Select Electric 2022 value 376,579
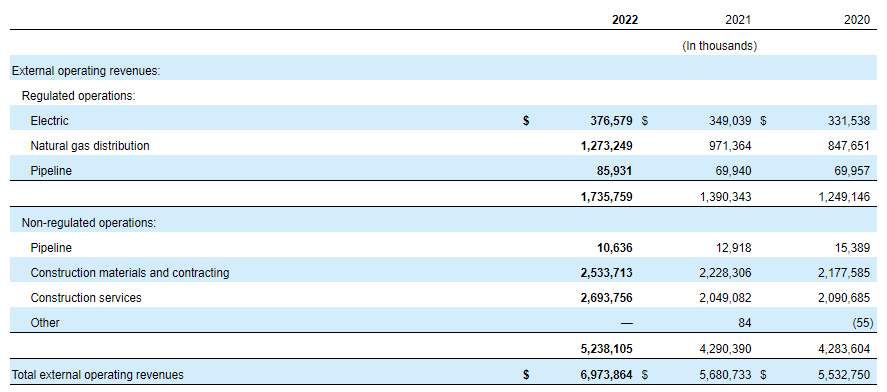 [x=611, y=120]
